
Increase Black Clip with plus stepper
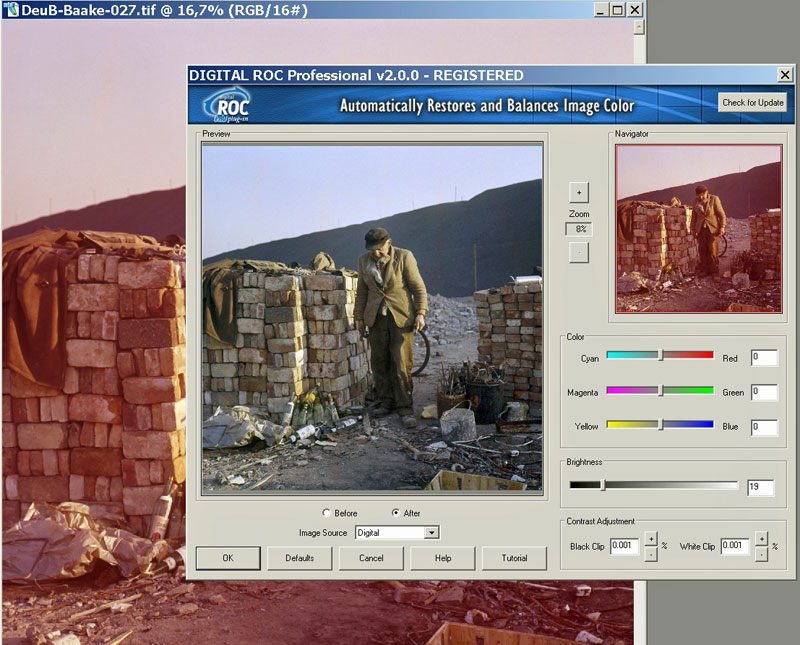650,539
